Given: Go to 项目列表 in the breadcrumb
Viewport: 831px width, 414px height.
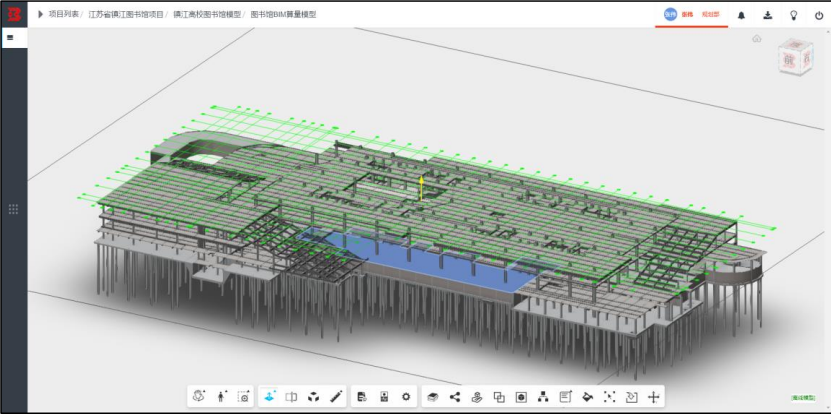Looking at the screenshot, I should point(63,15).
